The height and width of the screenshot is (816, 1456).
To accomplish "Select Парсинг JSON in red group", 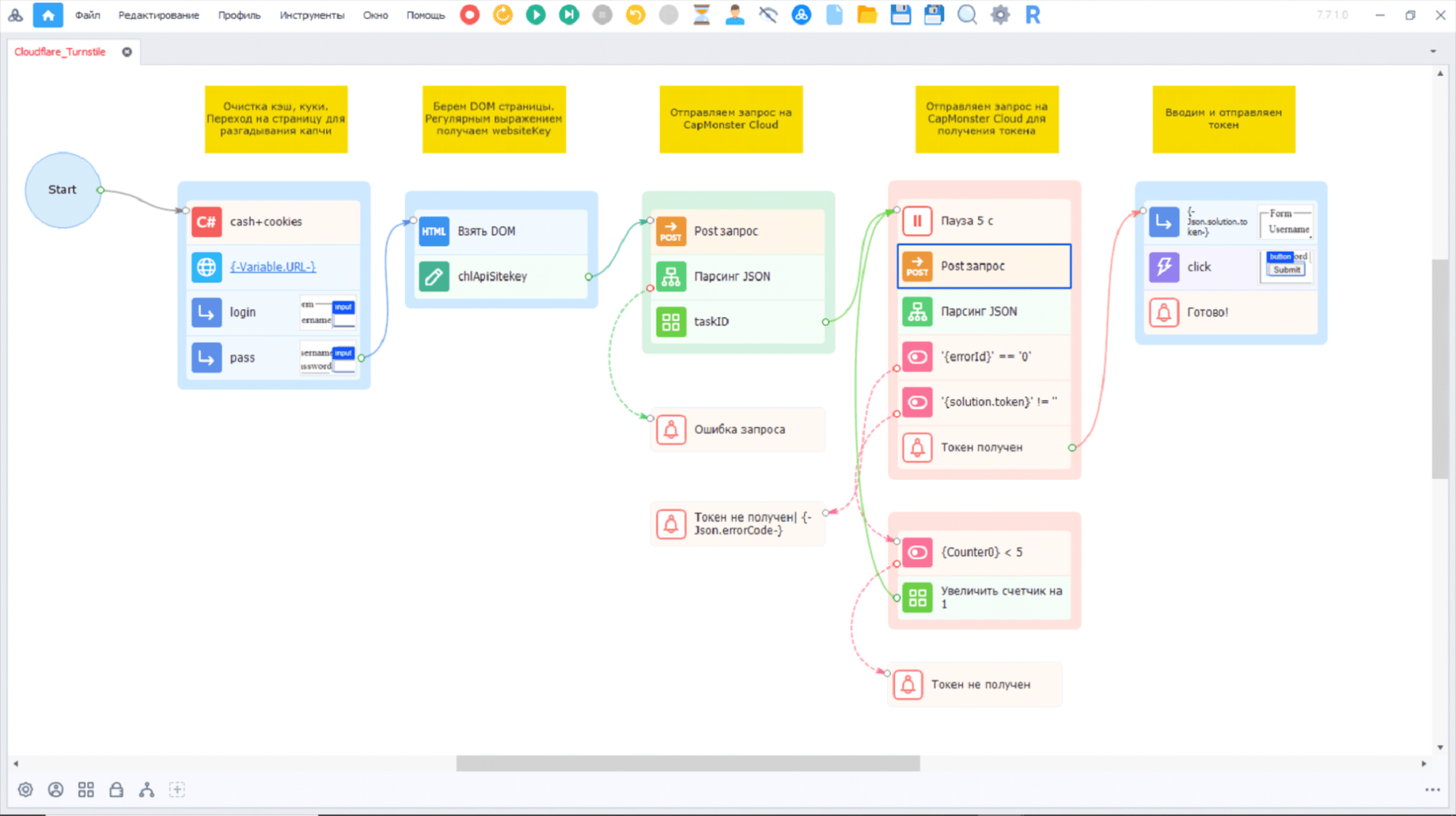I will point(984,312).
